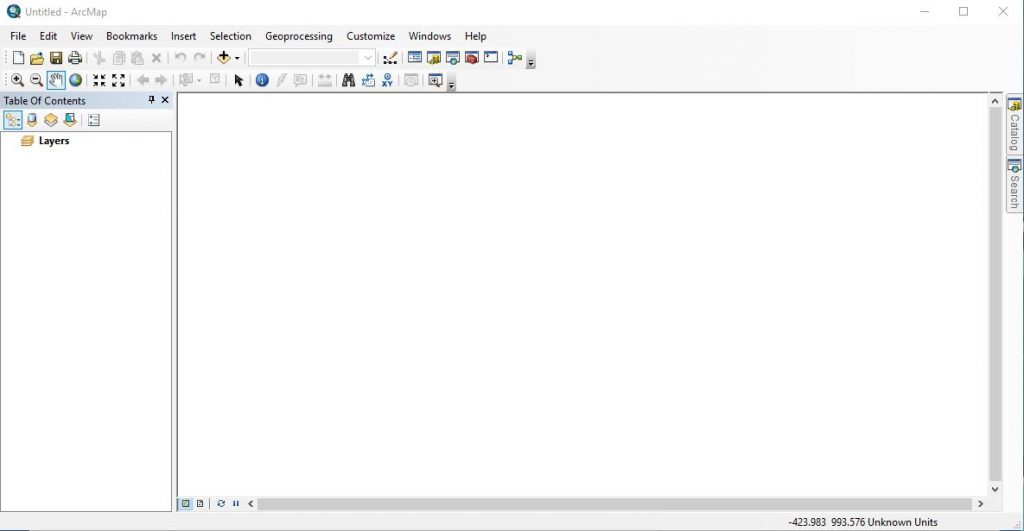Screen dimensions: 1024x531
Task: Choose the Select Elements arrow tool
Action: coord(238,80)
